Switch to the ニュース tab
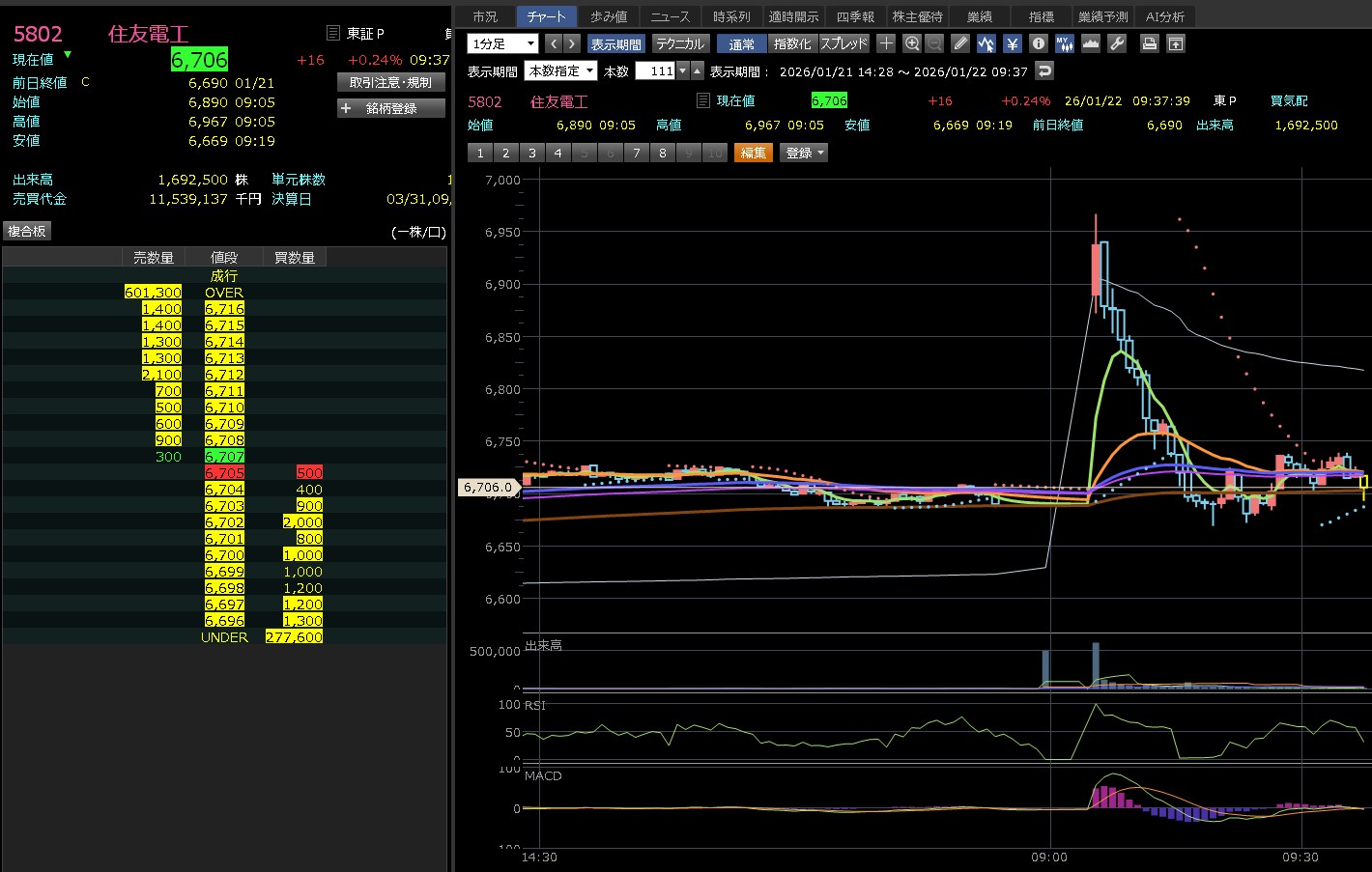Viewport: 1372px width, 872px height. [x=670, y=16]
